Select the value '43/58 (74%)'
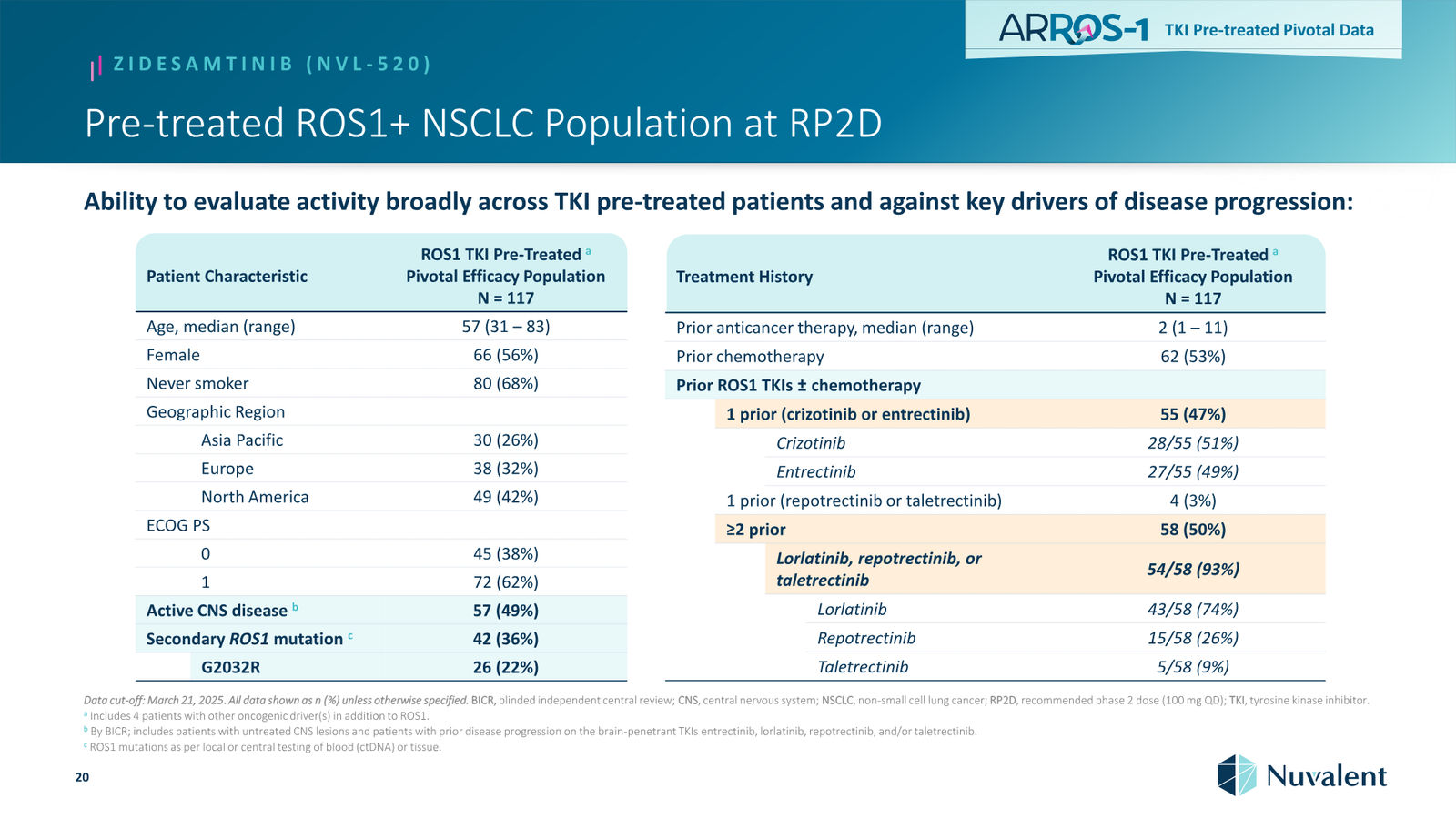Image resolution: width=1456 pixels, height=819 pixels. click(1193, 610)
